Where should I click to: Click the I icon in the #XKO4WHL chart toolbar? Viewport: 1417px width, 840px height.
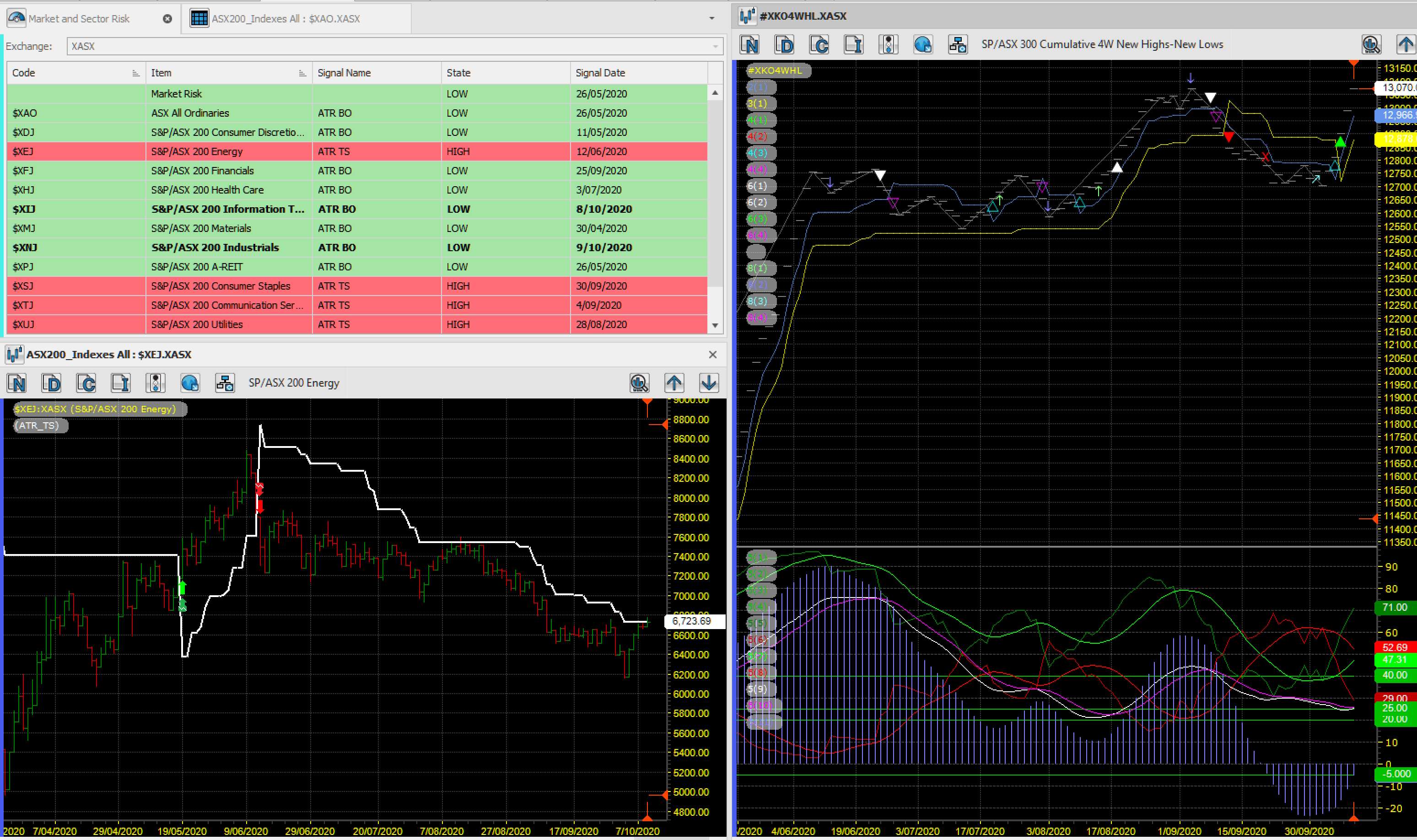[853, 44]
